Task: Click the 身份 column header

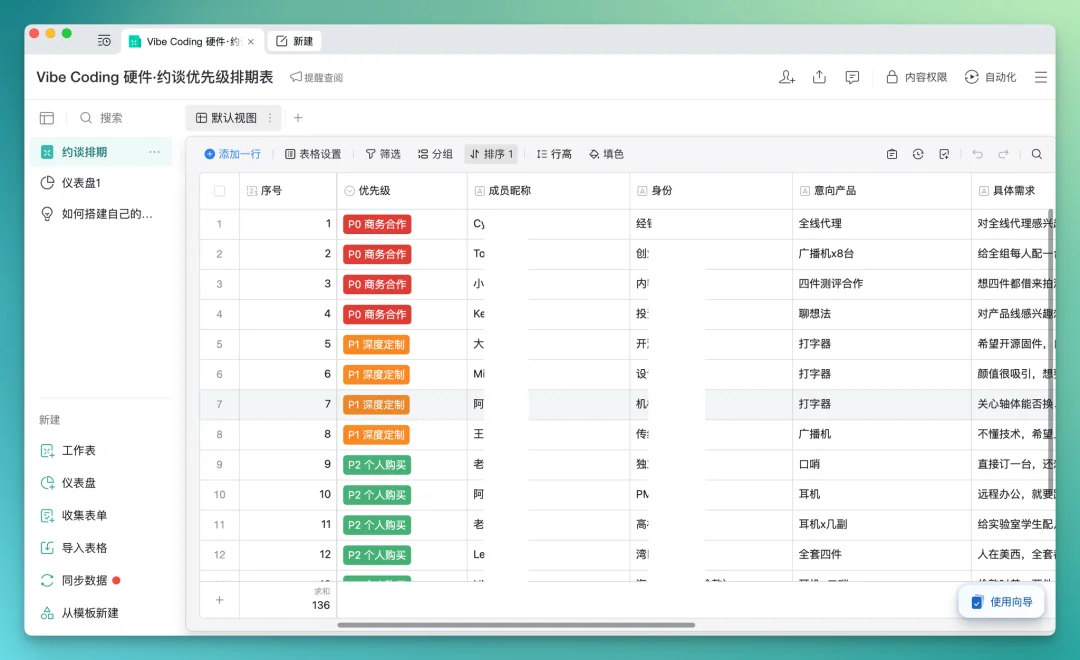Action: point(711,191)
